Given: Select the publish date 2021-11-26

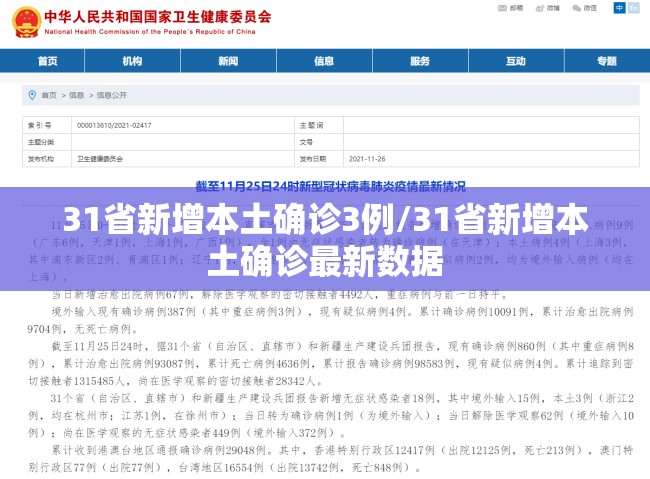Looking at the screenshot, I should 367,159.
